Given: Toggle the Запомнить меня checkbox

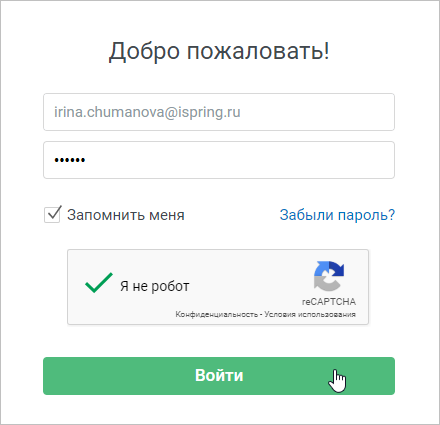Looking at the screenshot, I should point(52,215).
